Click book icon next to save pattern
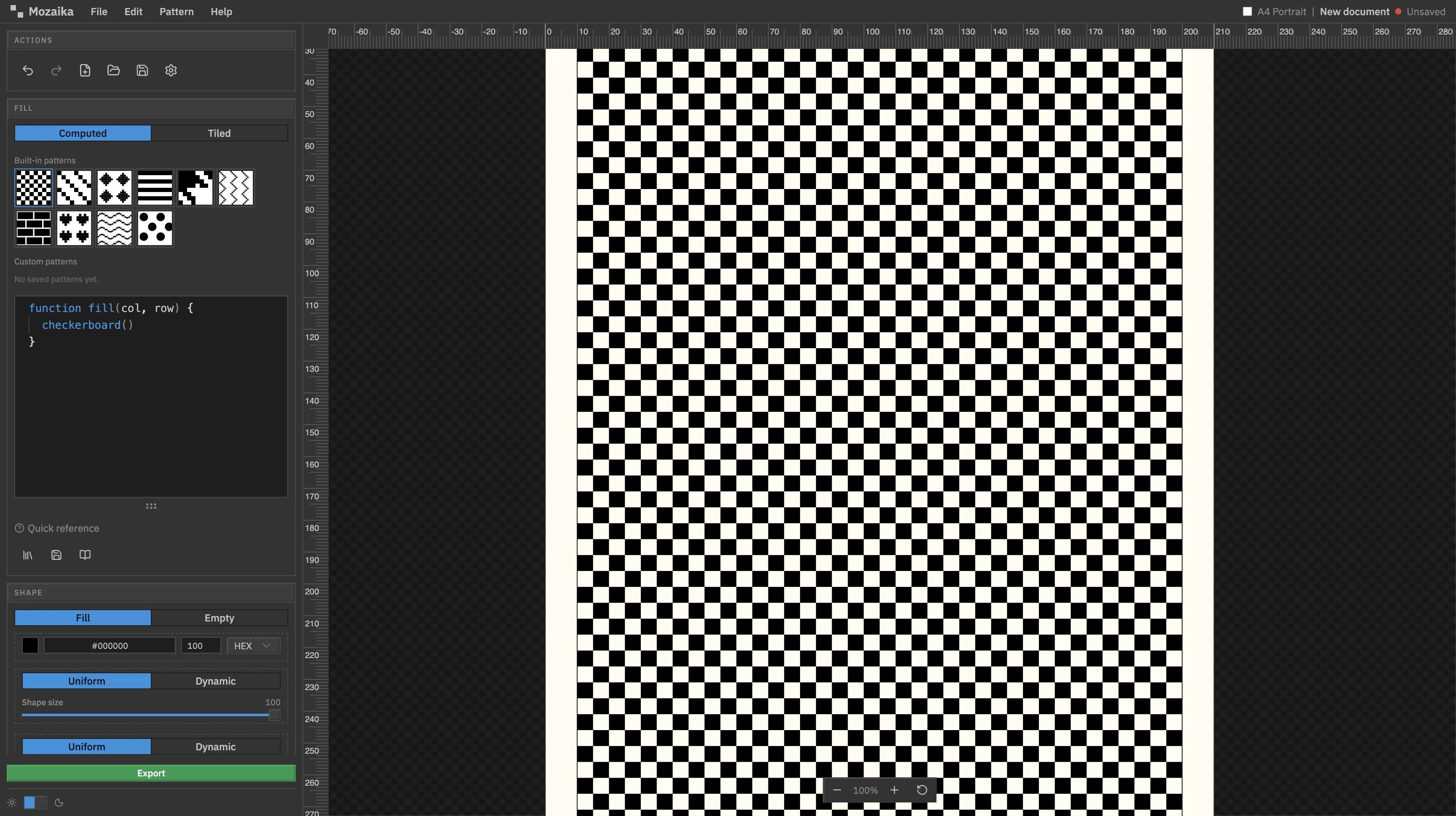Viewport: 1456px width, 816px height. pos(85,555)
